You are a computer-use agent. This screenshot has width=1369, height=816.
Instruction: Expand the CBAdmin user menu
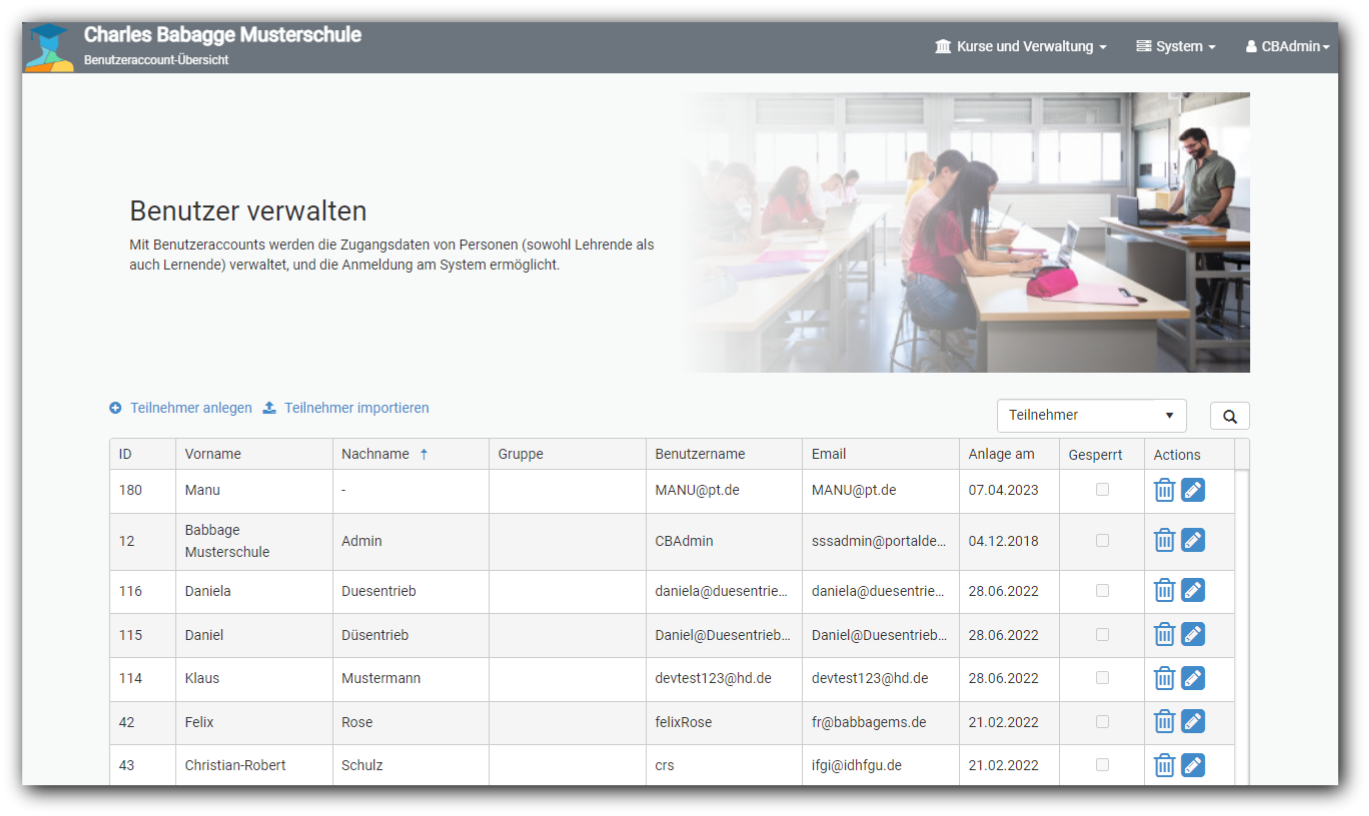(x=1287, y=46)
